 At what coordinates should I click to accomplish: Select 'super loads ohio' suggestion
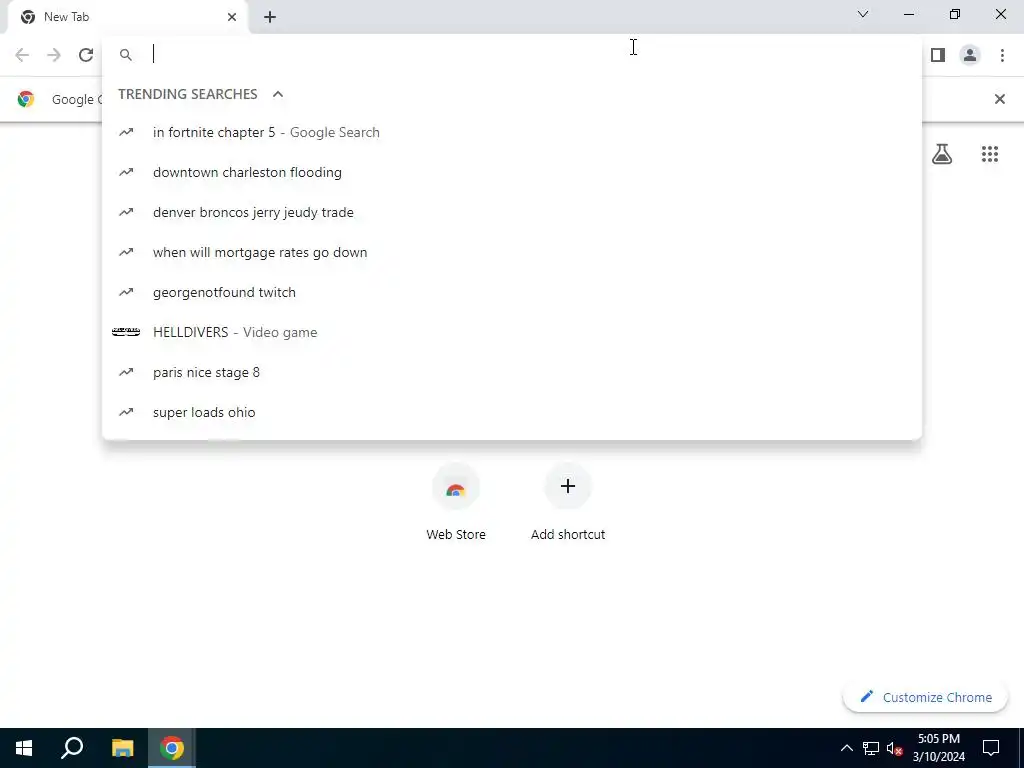(512, 412)
